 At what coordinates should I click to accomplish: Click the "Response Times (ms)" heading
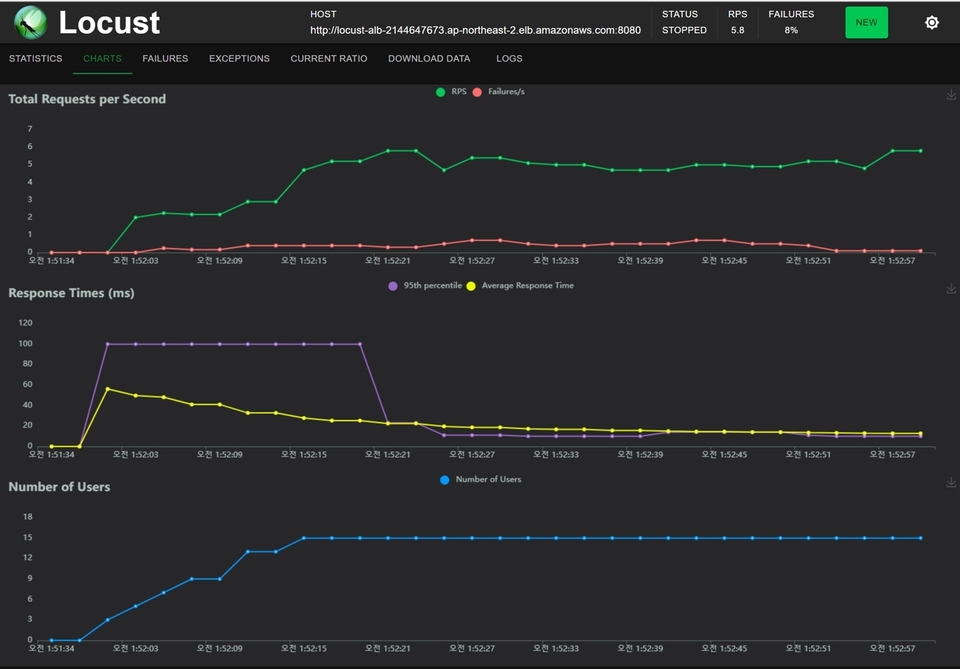[71, 293]
